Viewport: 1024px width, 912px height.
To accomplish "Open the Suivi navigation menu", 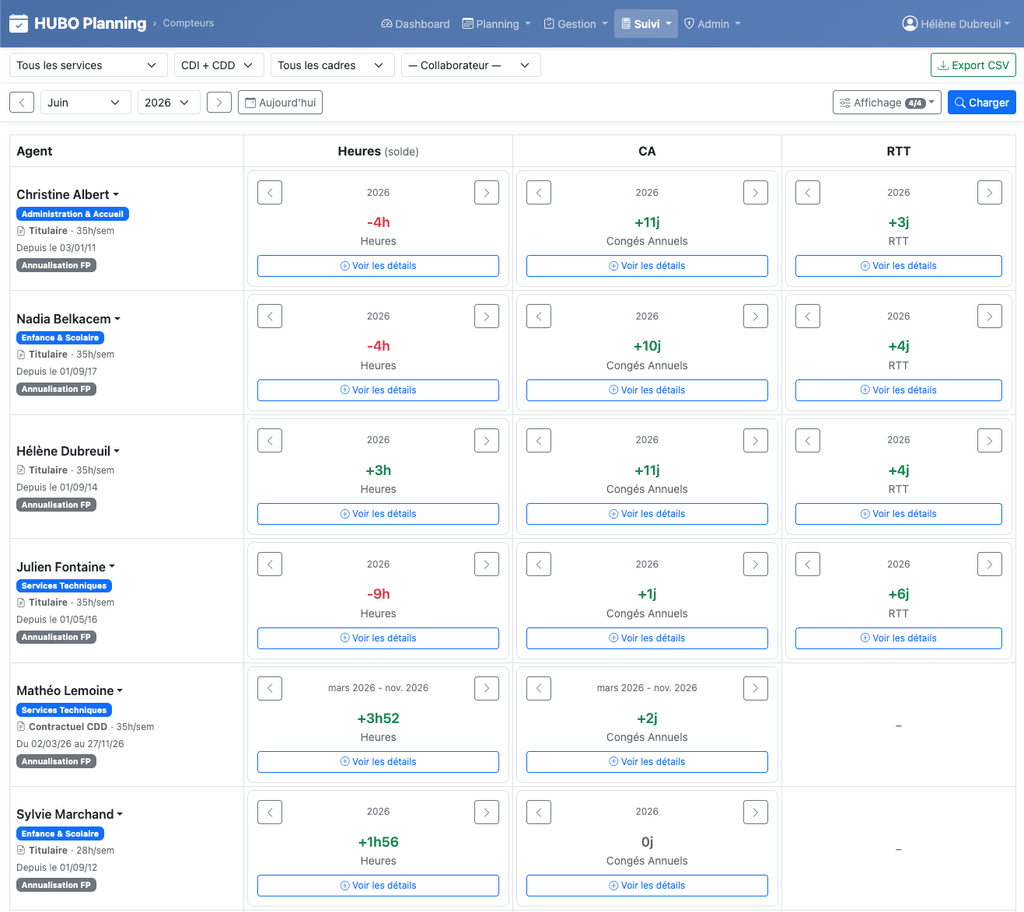I will 646,24.
